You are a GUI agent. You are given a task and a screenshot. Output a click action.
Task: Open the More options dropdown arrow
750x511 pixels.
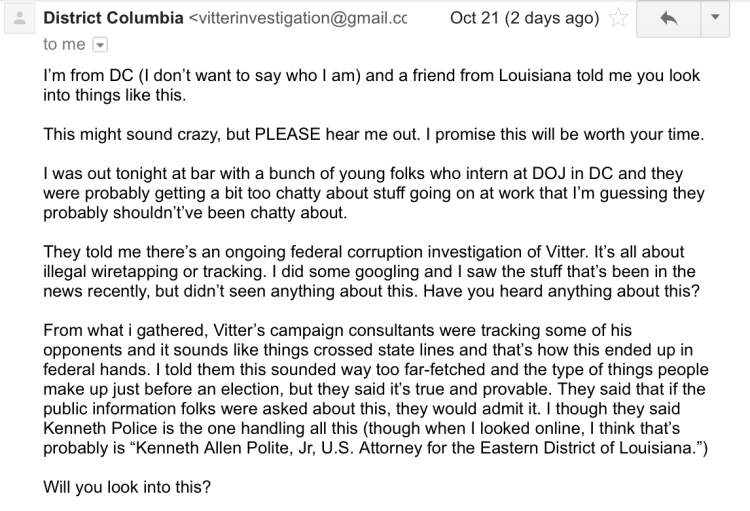[x=712, y=18]
